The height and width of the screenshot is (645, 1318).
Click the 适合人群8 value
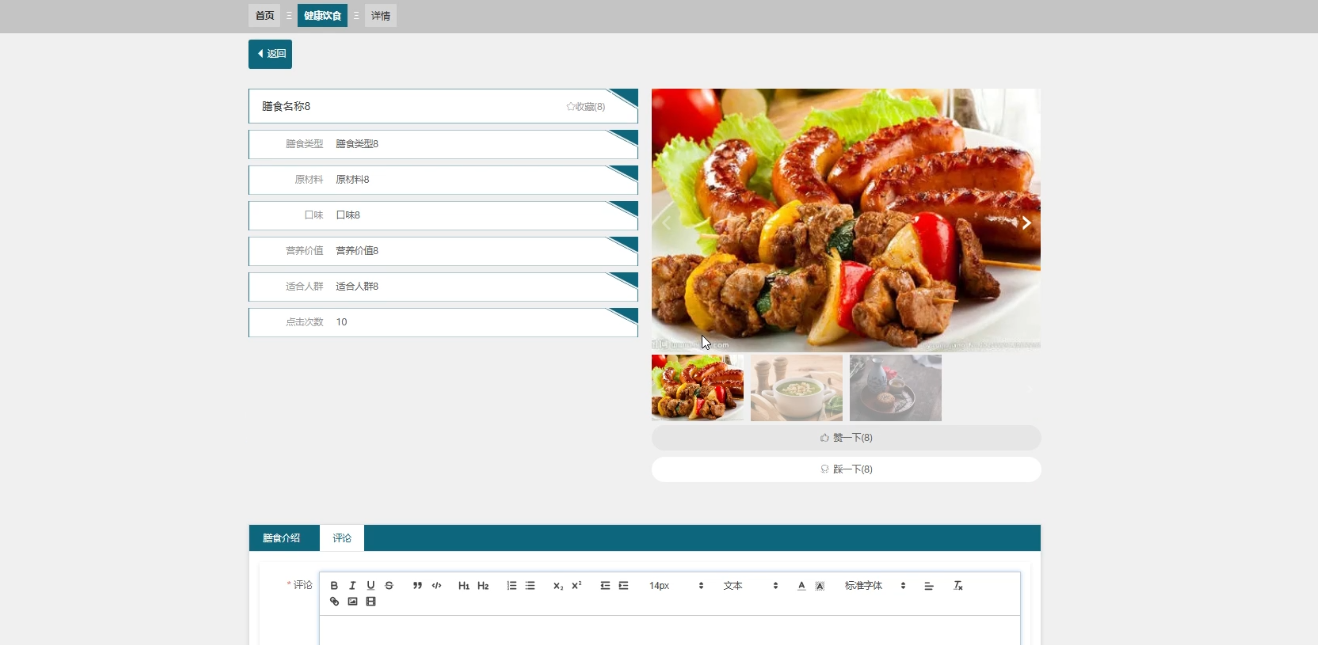[357, 287]
